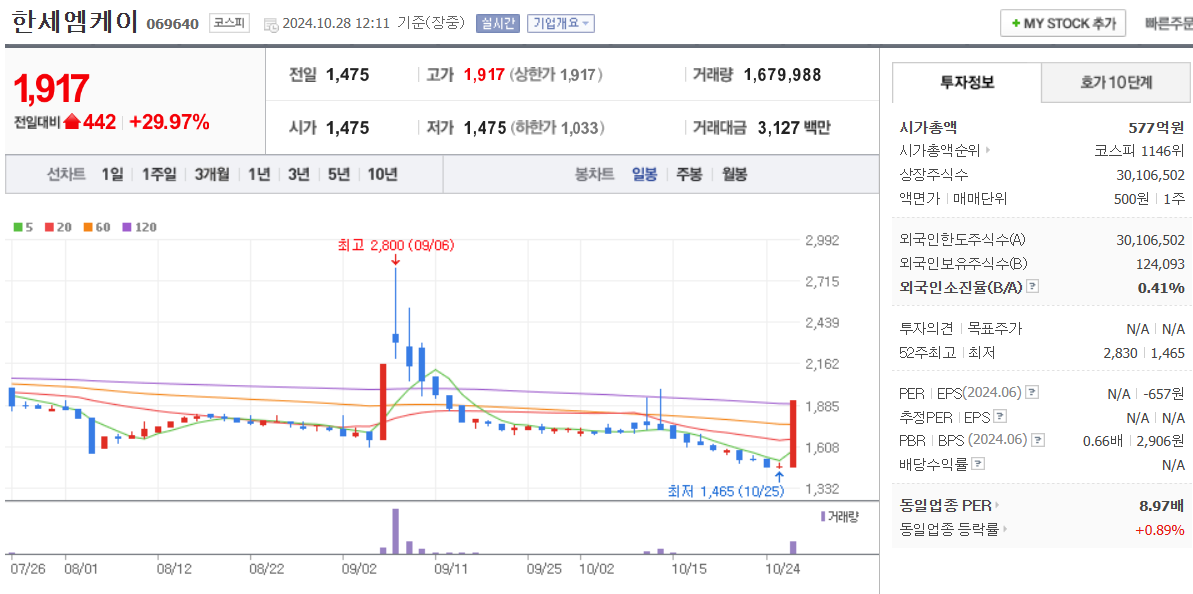Click the 외국인소진율 value 0.41%

pyautogui.click(x=1161, y=287)
